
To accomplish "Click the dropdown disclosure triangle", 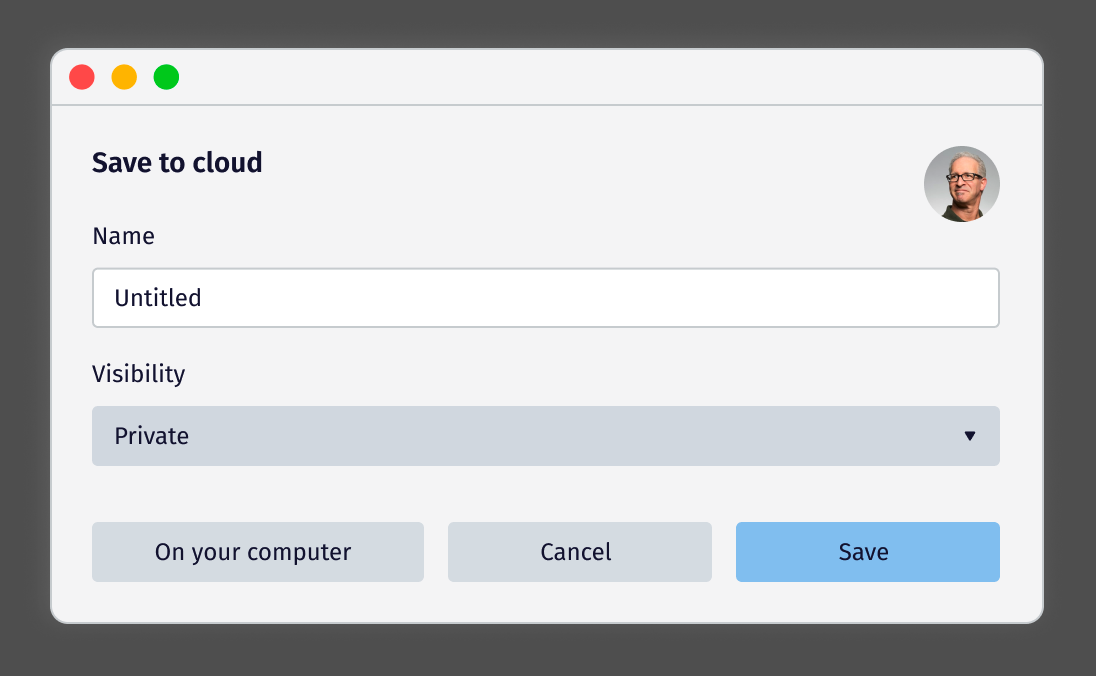I will [968, 436].
